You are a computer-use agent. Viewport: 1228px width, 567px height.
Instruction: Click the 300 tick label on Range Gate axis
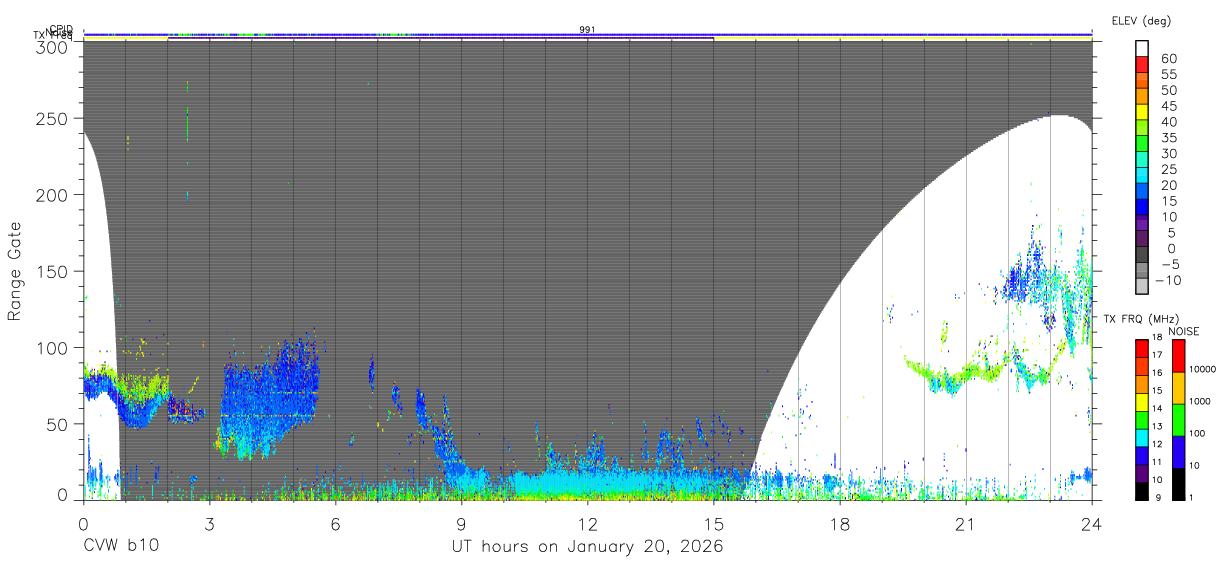[x=51, y=47]
